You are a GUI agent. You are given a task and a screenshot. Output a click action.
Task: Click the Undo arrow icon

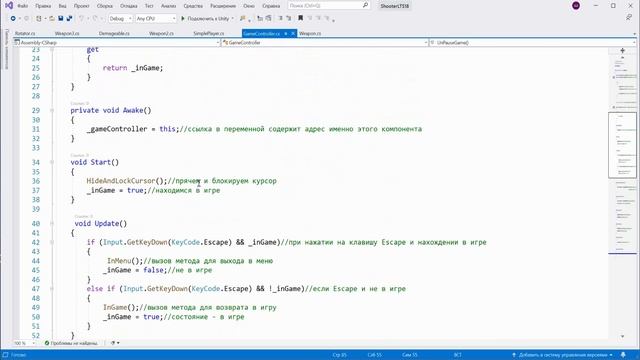coord(81,18)
